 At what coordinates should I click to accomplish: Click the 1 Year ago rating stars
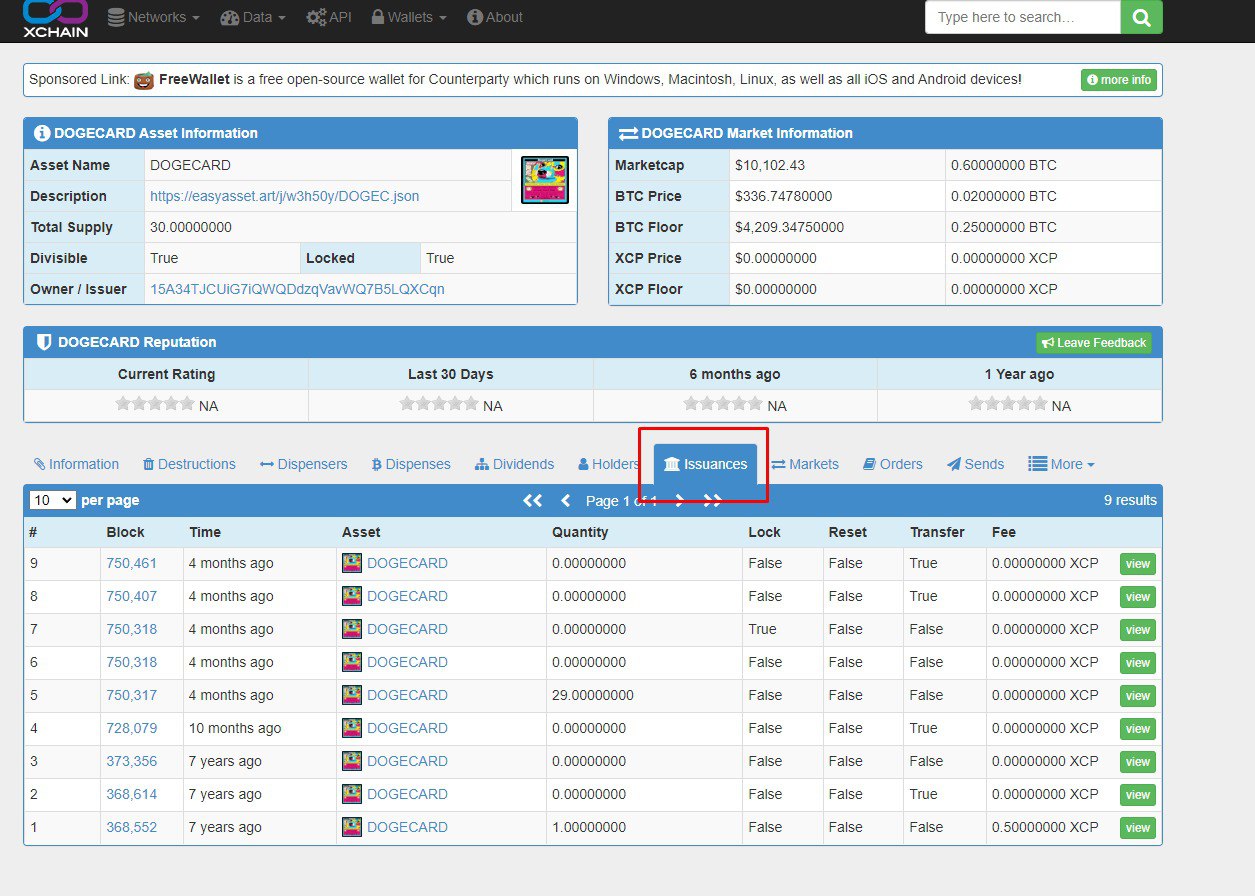1008,404
